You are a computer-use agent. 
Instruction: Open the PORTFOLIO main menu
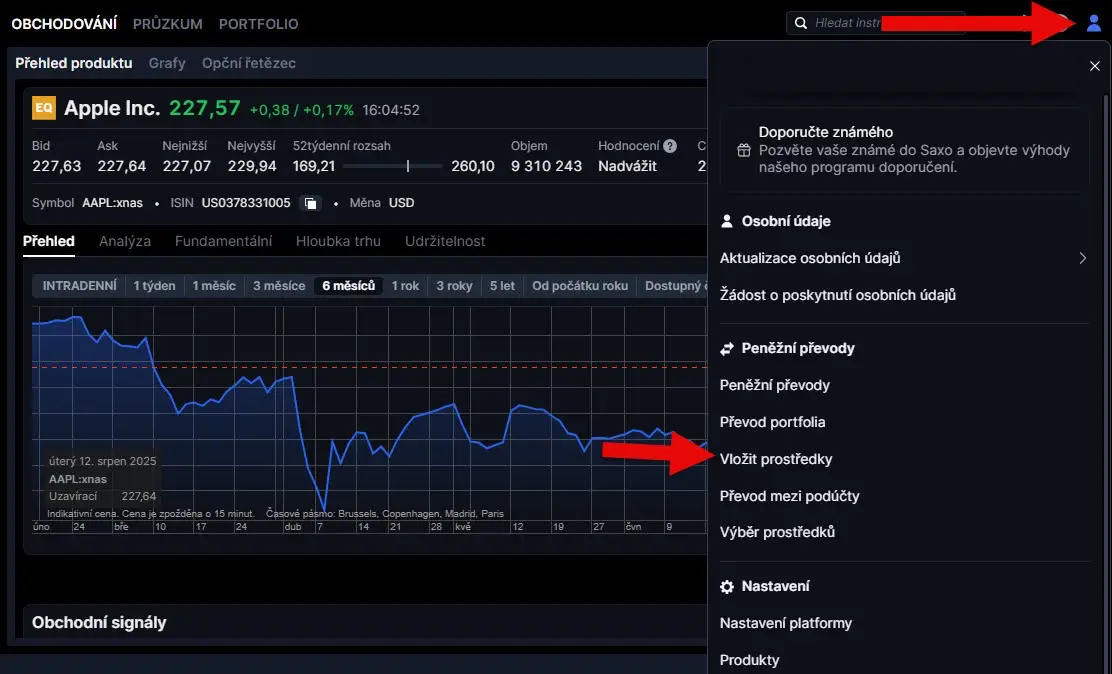258,24
